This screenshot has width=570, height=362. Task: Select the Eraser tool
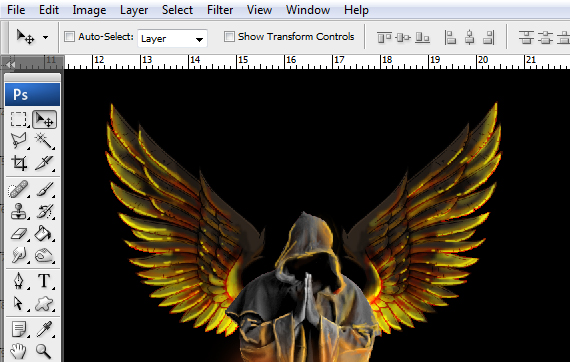pos(19,233)
